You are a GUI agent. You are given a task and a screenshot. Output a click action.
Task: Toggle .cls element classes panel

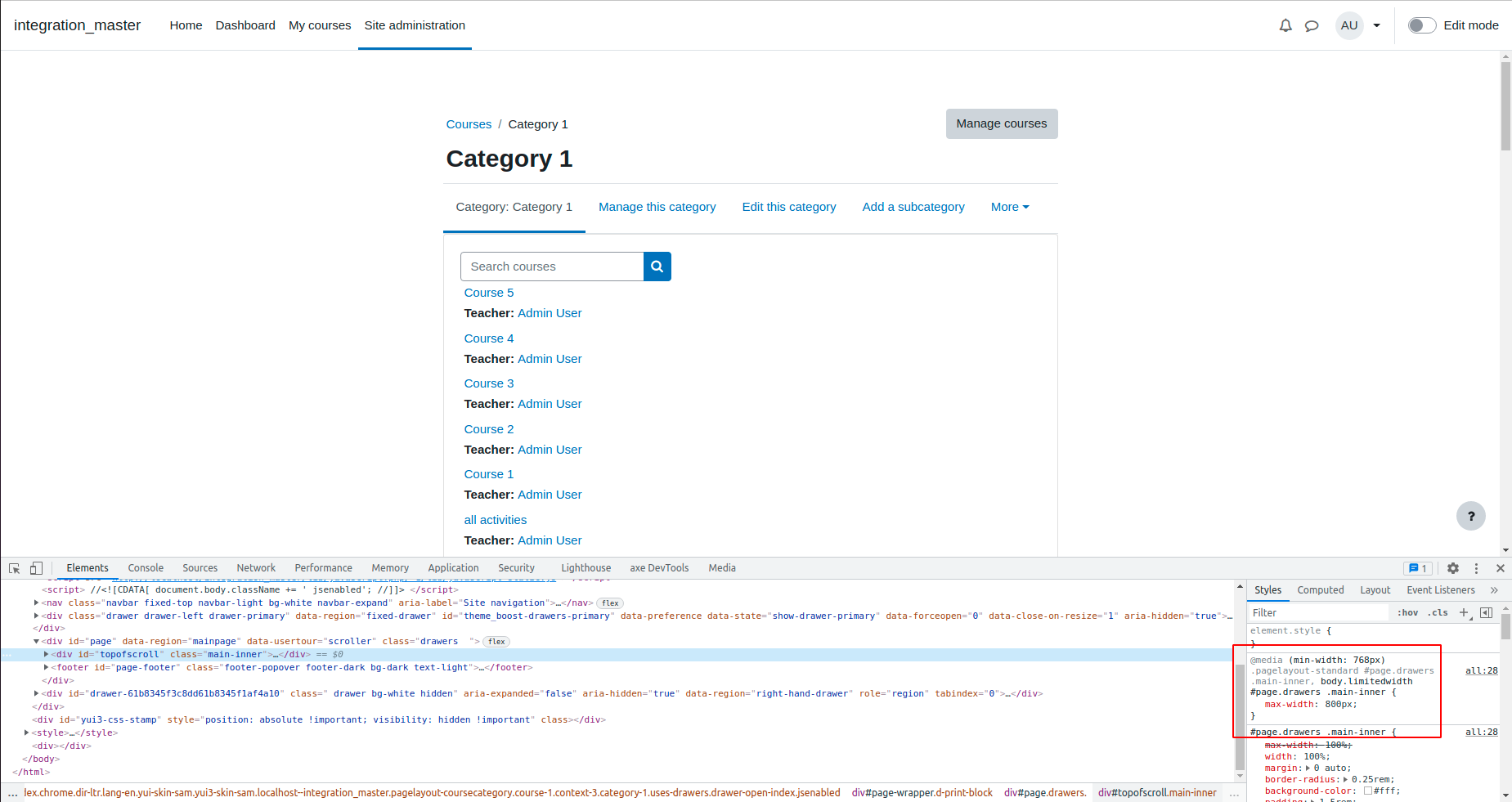point(1438,612)
